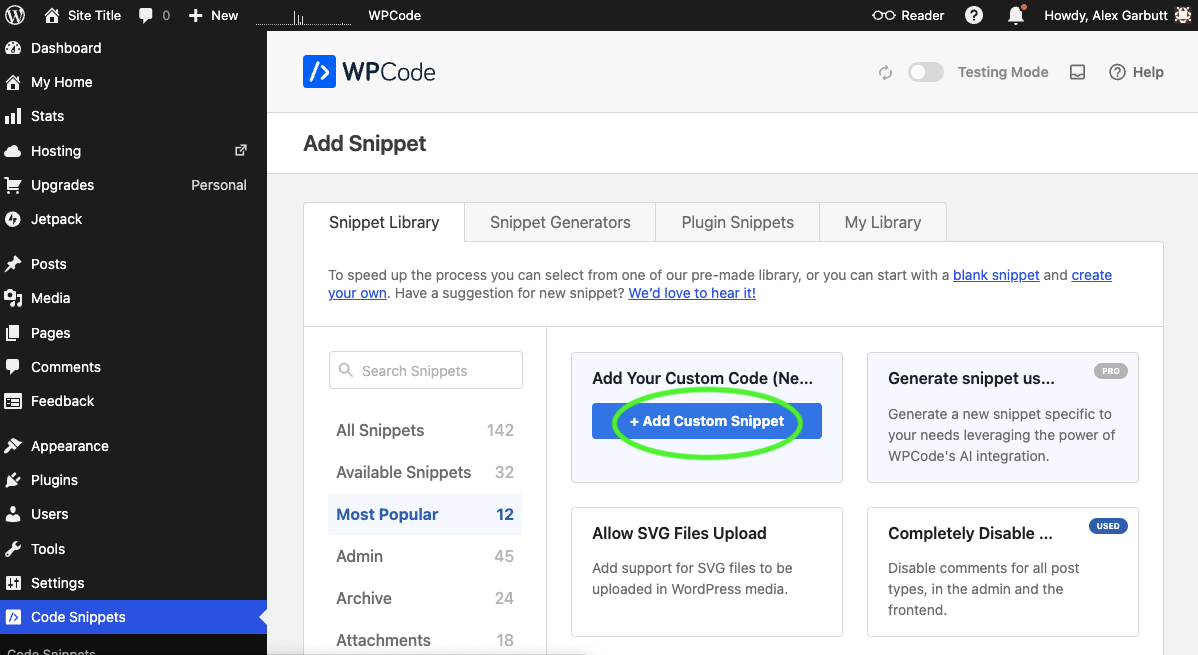This screenshot has height=655, width=1198.
Task: Open Plugins in sidebar
Action: (x=133, y=480)
